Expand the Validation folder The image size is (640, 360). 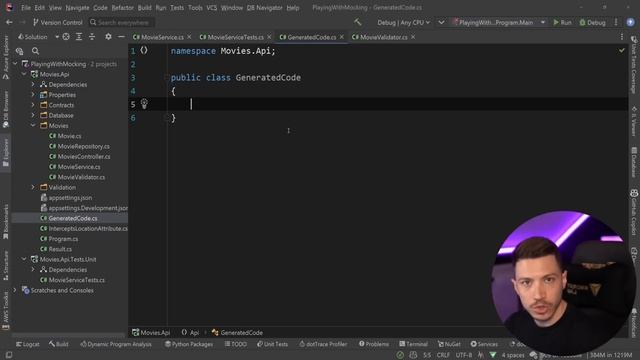33,187
